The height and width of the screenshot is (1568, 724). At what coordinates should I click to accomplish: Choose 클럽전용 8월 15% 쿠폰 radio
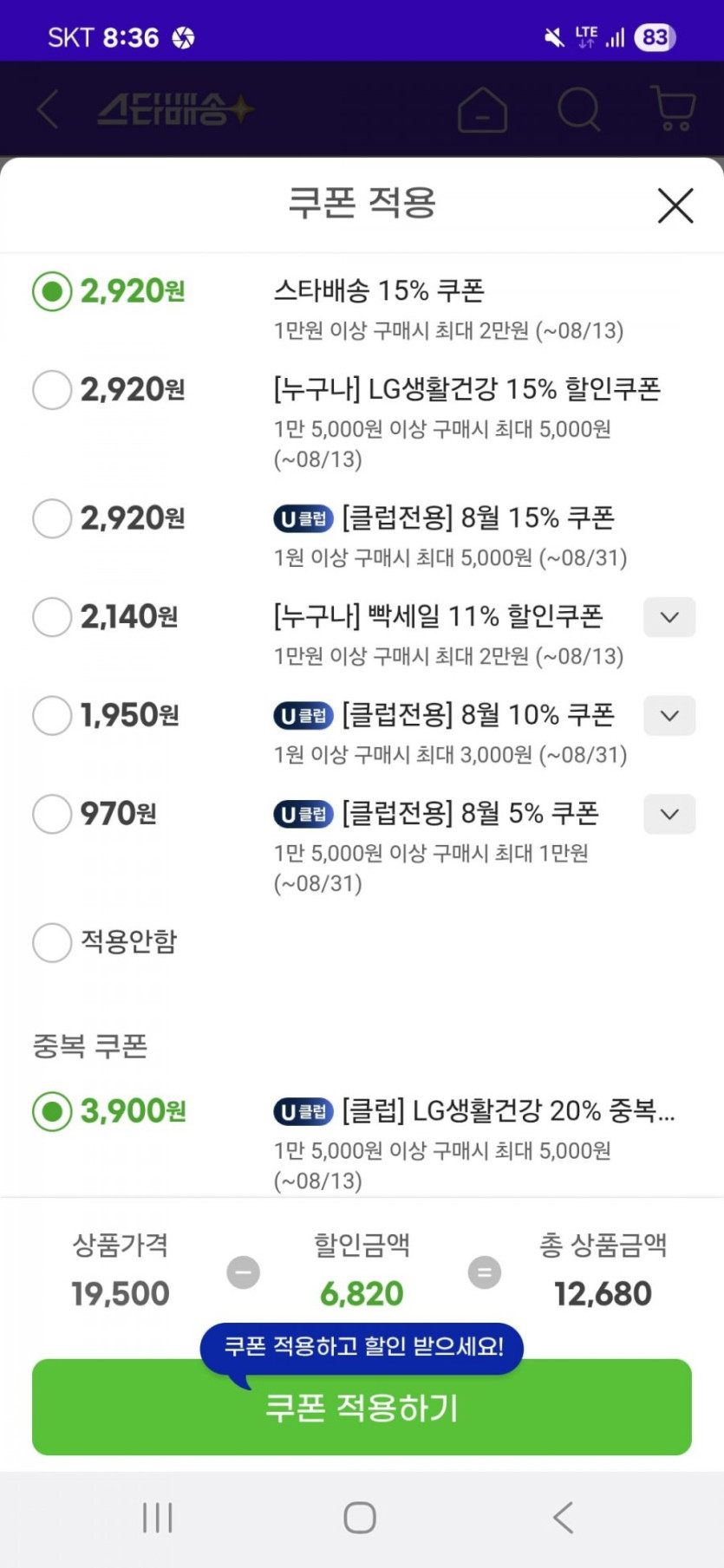[x=52, y=518]
